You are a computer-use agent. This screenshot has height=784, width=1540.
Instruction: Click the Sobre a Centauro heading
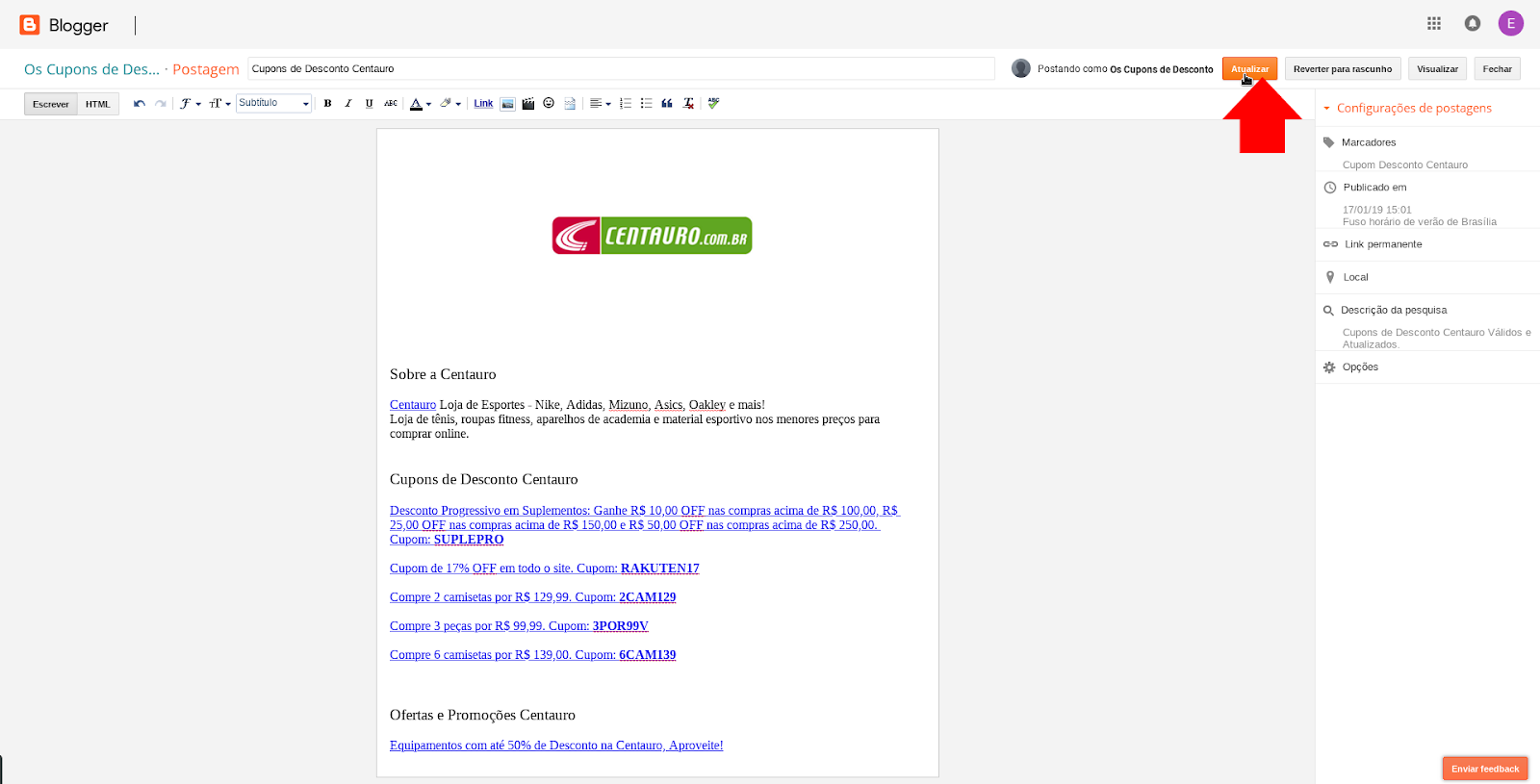(x=443, y=374)
